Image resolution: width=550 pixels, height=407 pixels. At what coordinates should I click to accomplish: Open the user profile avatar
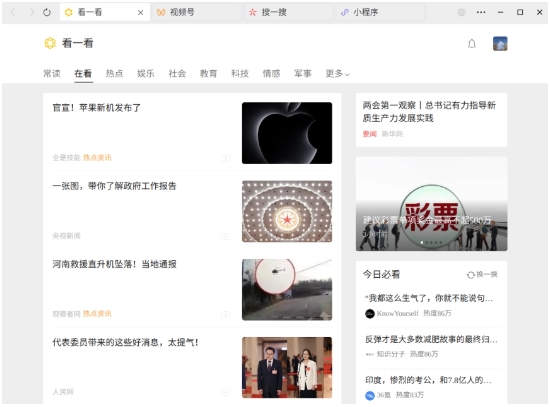click(x=500, y=44)
